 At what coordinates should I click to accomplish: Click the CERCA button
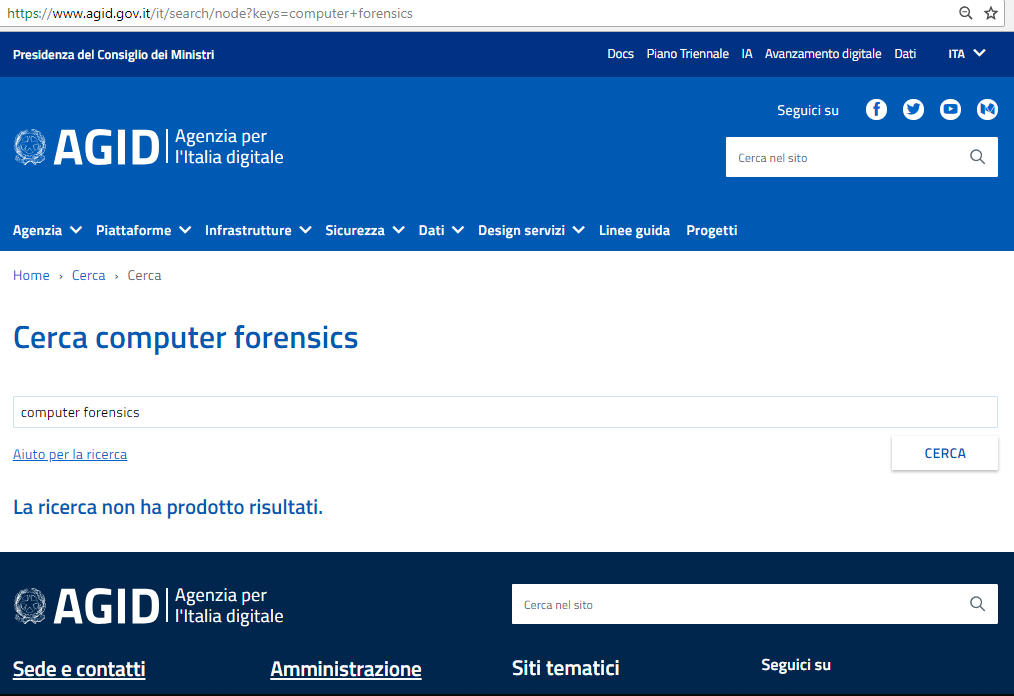coord(945,453)
